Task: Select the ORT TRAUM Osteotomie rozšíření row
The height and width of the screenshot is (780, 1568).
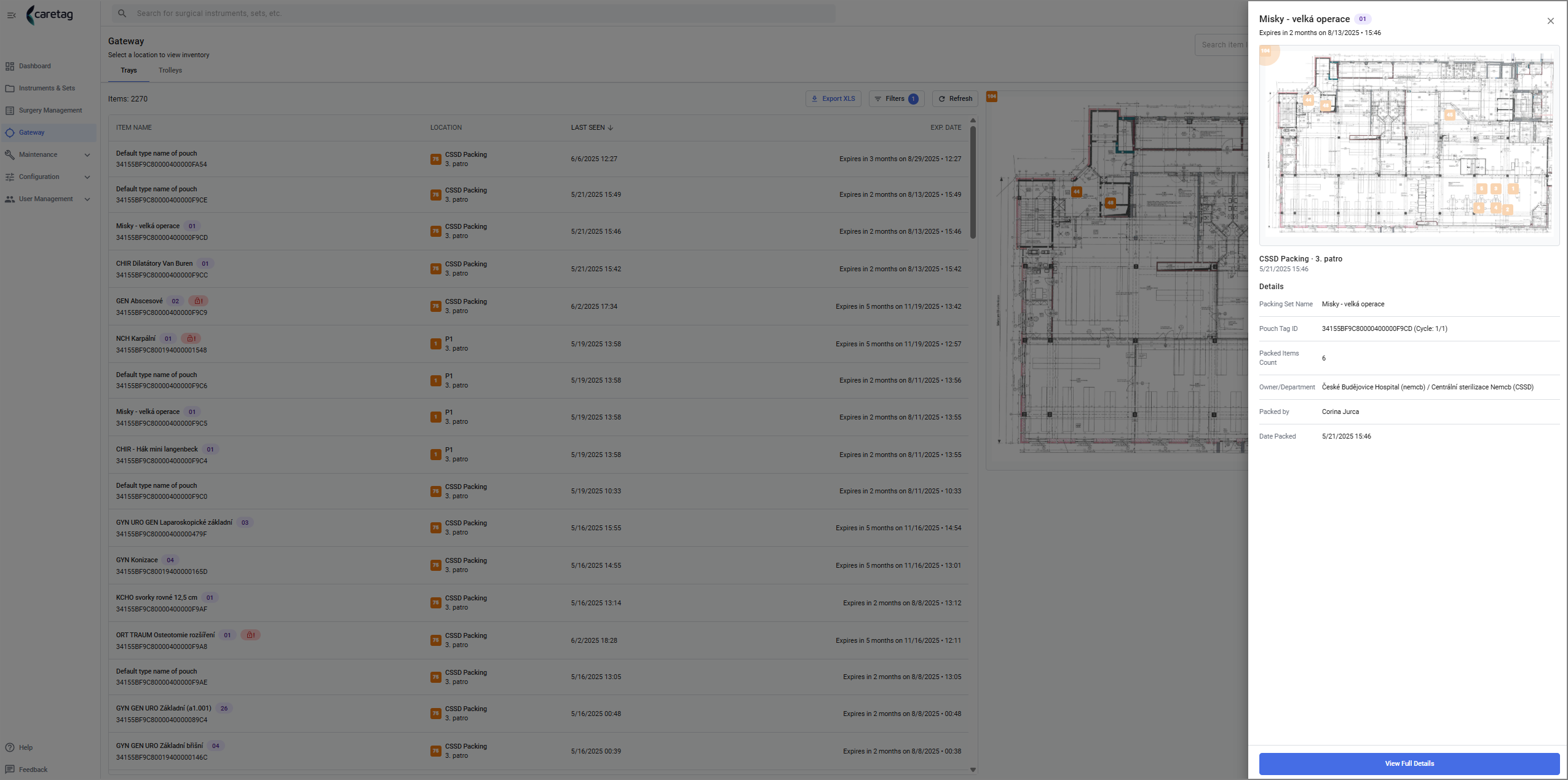Action: pyautogui.click(x=538, y=640)
